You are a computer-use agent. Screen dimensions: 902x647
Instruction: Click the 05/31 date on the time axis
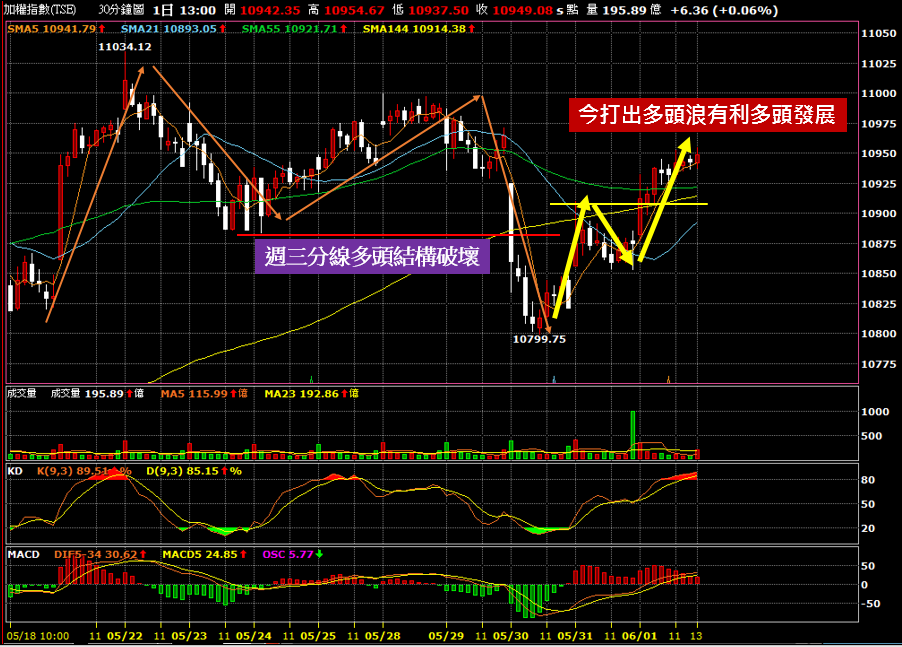pos(574,635)
